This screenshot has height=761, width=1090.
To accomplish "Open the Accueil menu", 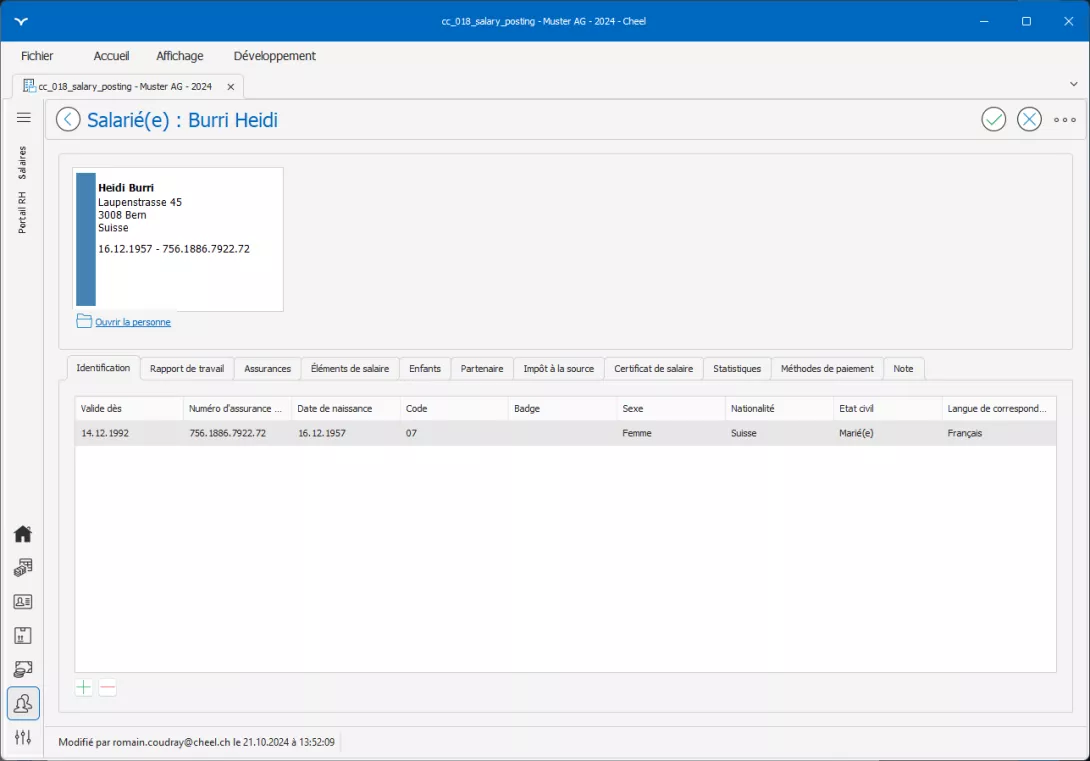I will point(111,56).
